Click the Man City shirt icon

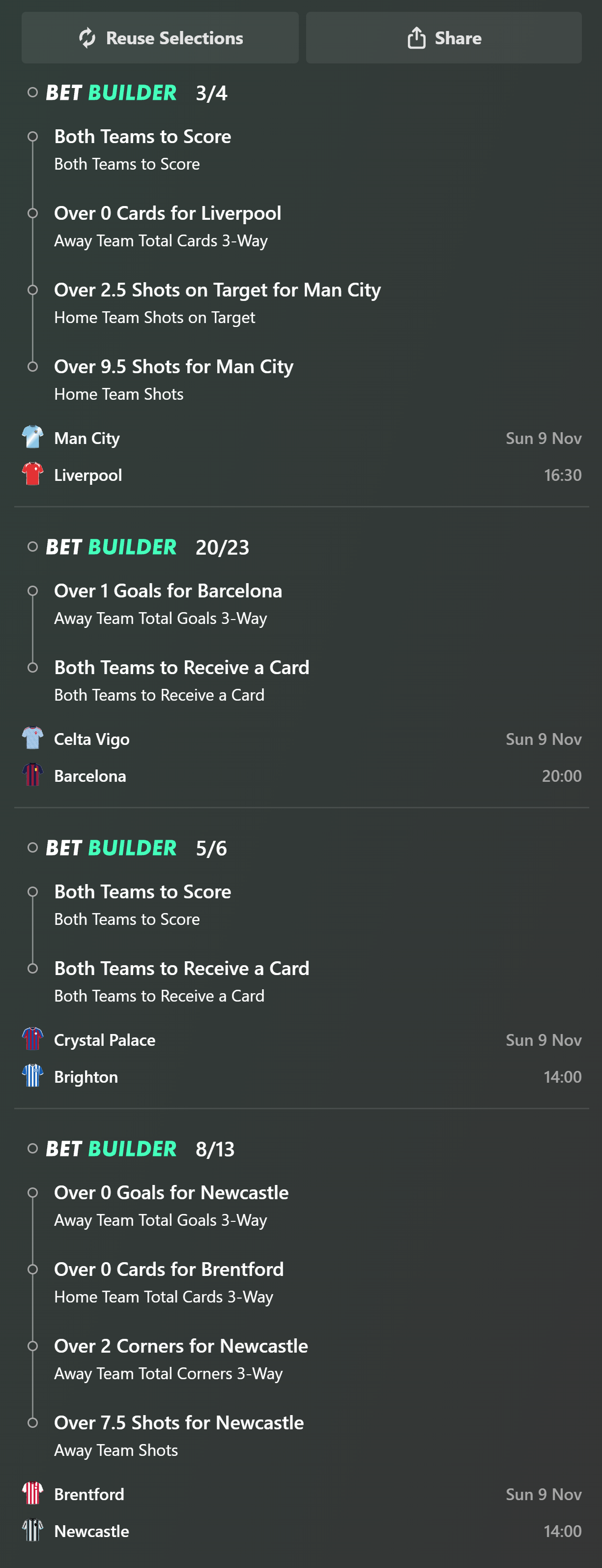tap(33, 437)
